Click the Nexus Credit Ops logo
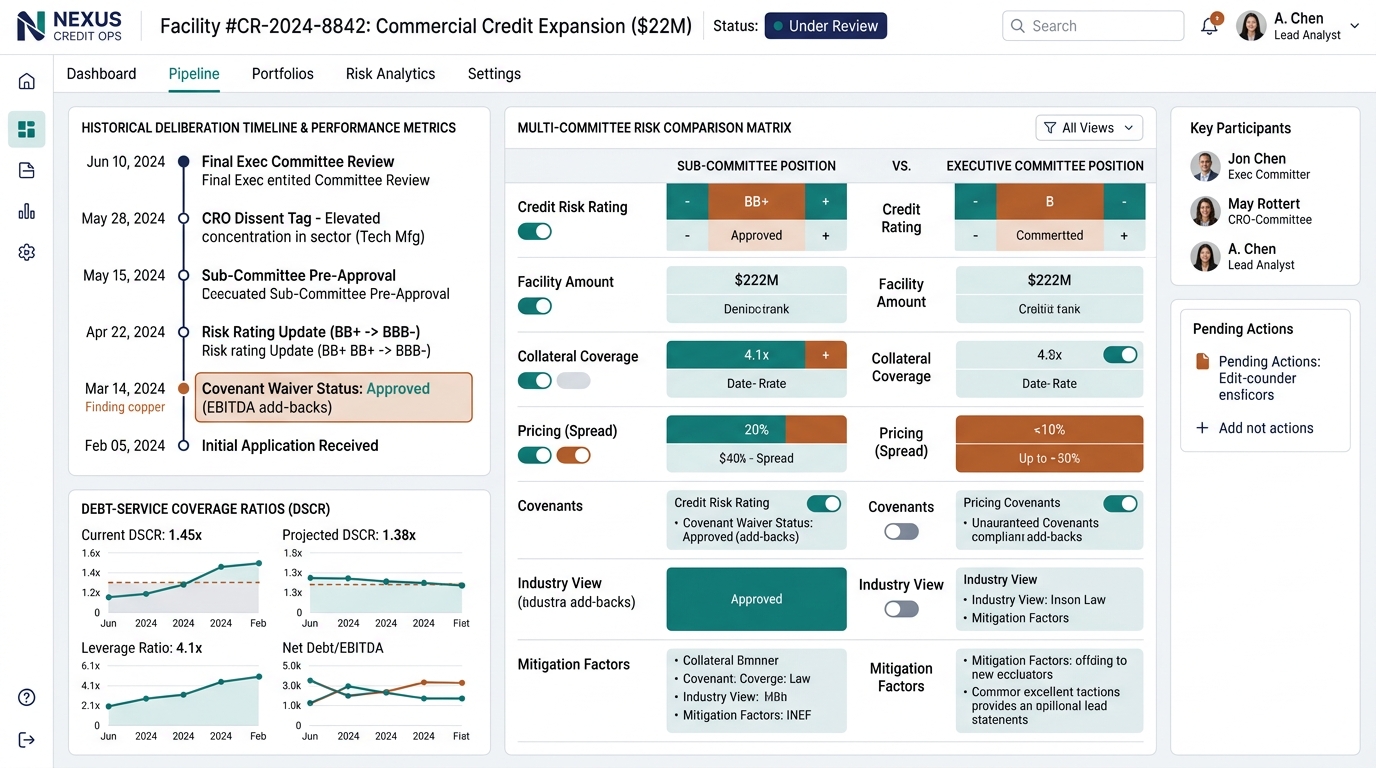 (70, 26)
